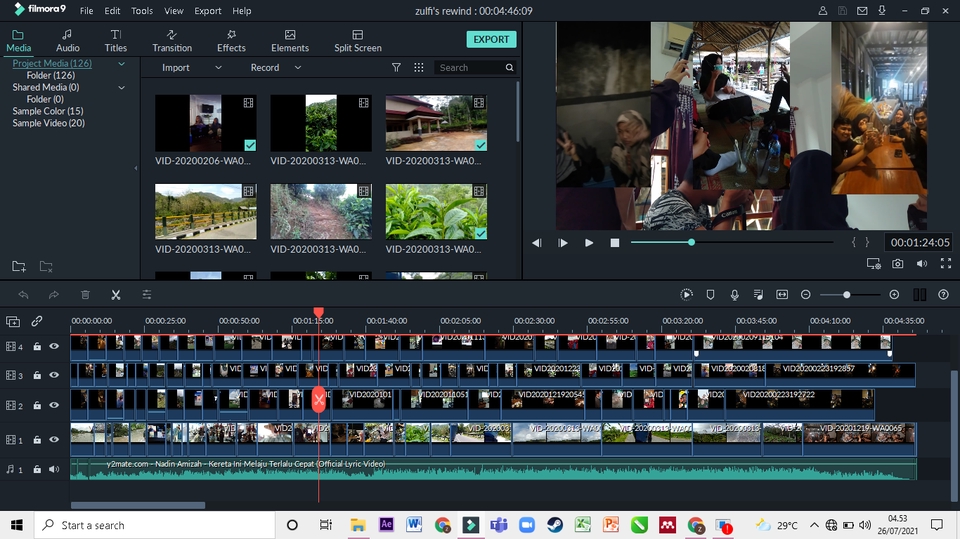
Task: Open the messages envelope icon
Action: (x=862, y=10)
